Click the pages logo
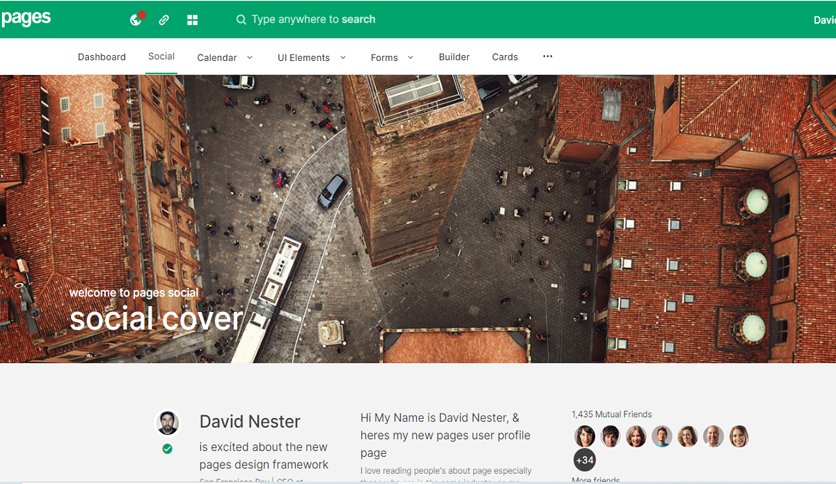The image size is (836, 484). 26,19
